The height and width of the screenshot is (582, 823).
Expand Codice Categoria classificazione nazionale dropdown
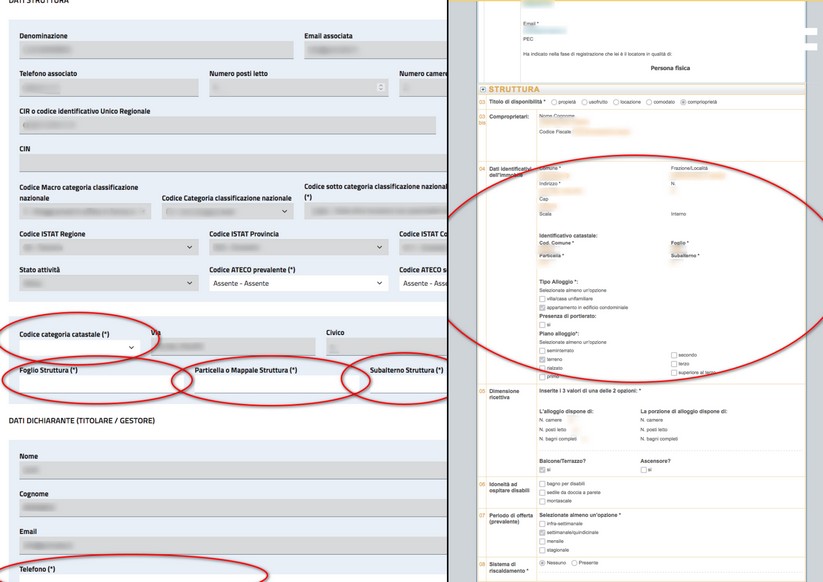click(x=228, y=212)
